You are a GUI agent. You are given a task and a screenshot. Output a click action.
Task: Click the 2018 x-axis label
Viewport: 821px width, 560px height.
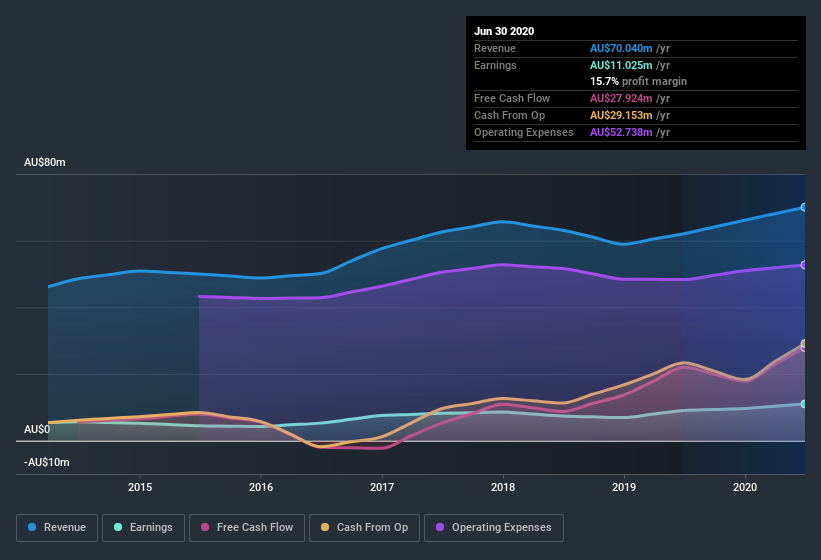click(x=503, y=487)
